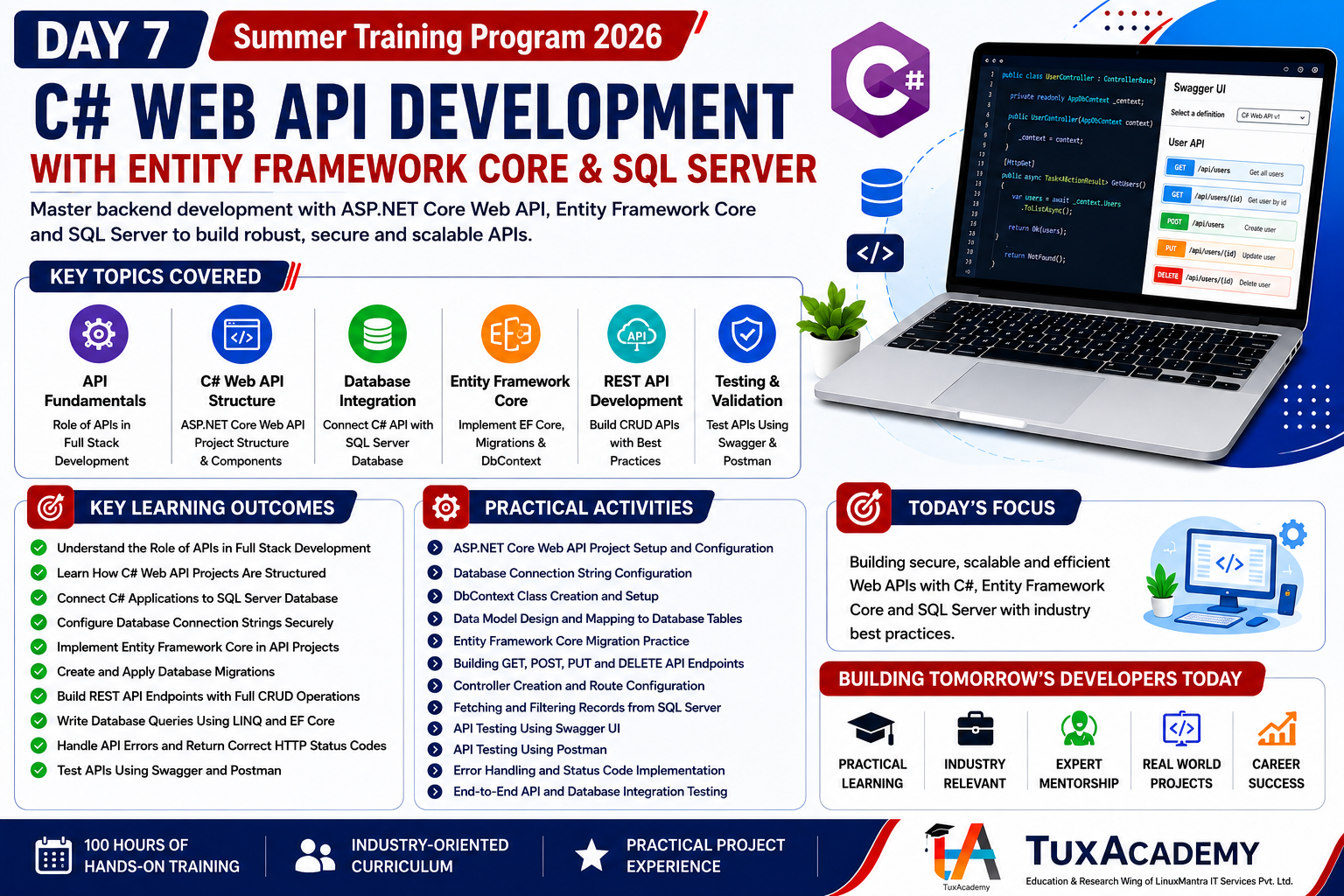
Task: Click the REST API Development cloud icon
Action: pyautogui.click(x=636, y=333)
